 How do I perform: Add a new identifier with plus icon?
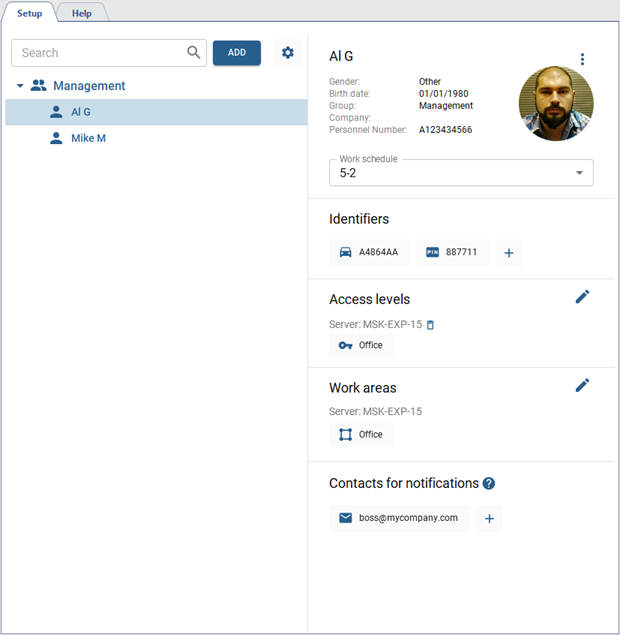point(508,253)
